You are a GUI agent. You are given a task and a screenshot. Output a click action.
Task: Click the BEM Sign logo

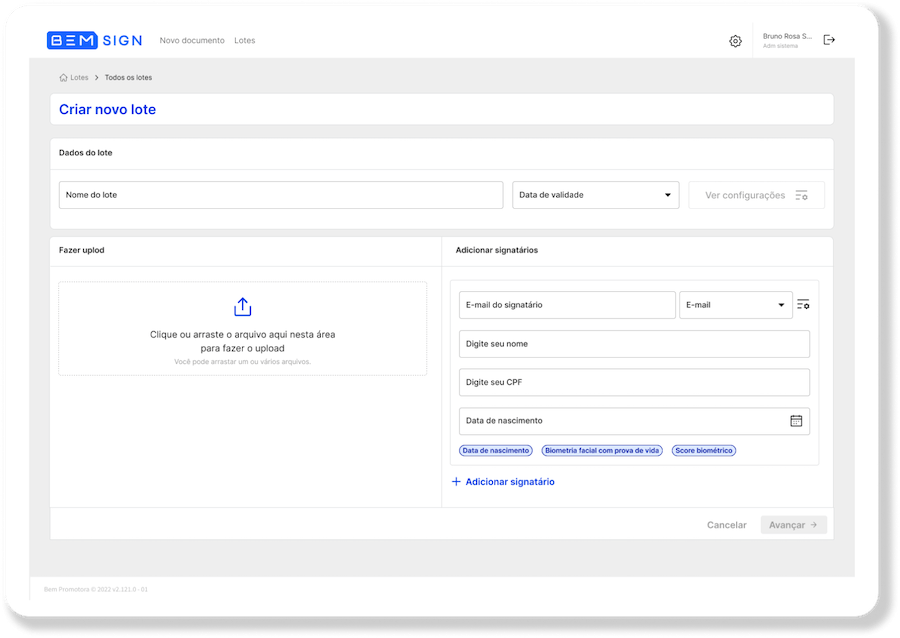94,41
